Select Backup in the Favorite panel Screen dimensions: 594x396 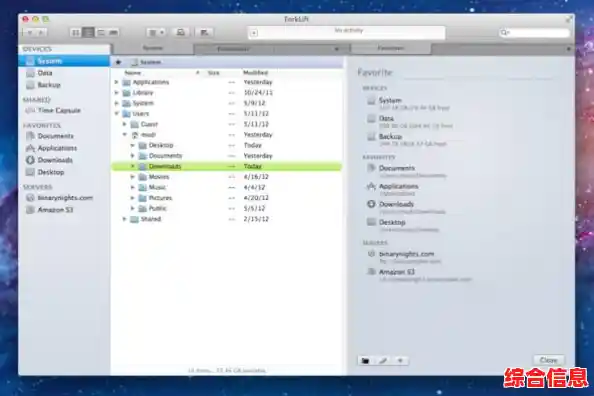click(x=407, y=139)
